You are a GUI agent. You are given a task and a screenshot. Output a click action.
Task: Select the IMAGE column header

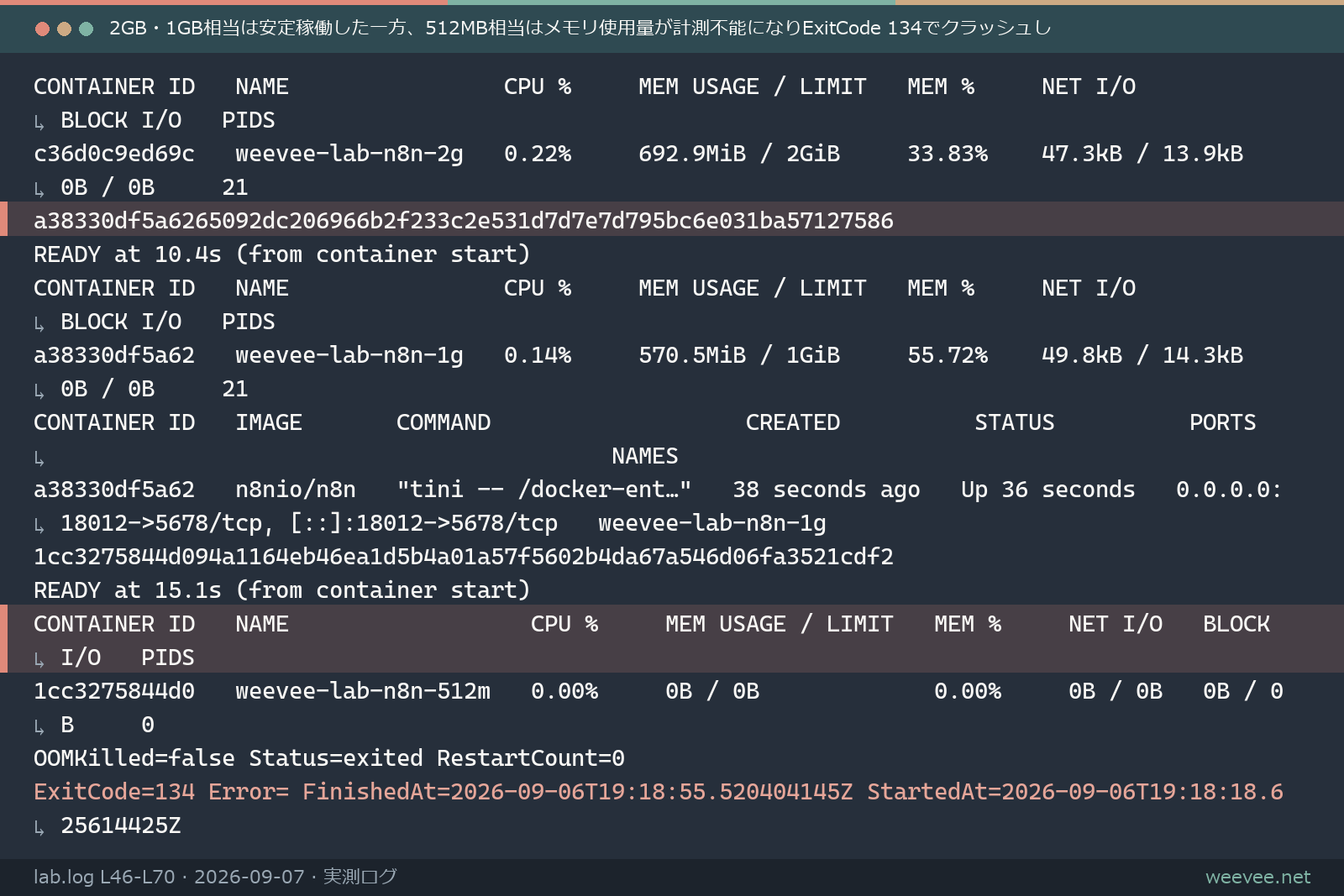[269, 422]
